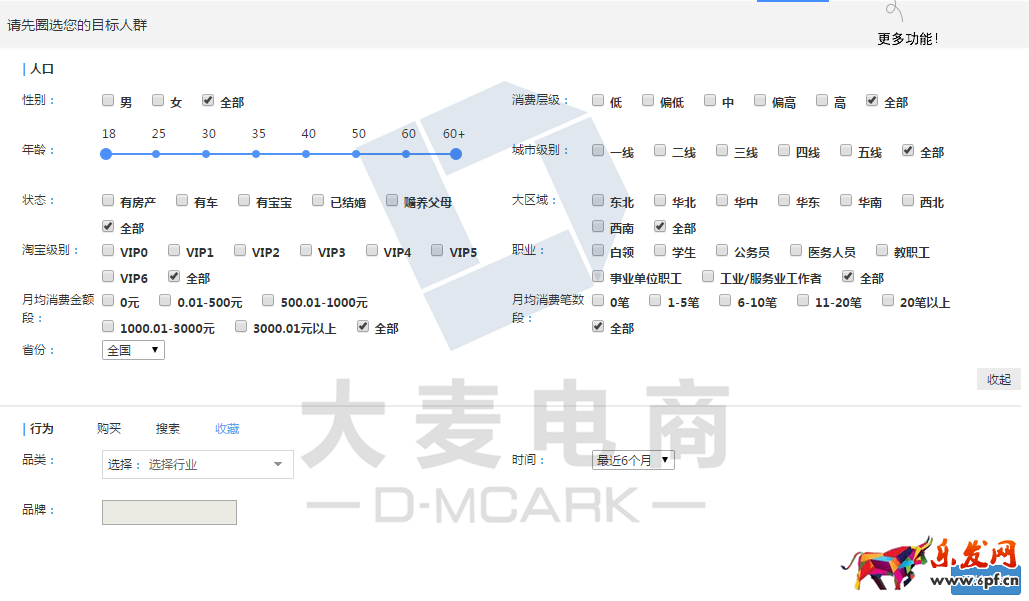Screen dimensions: 1029x601
Task: Focus the 品牌 input field
Action: pos(169,512)
